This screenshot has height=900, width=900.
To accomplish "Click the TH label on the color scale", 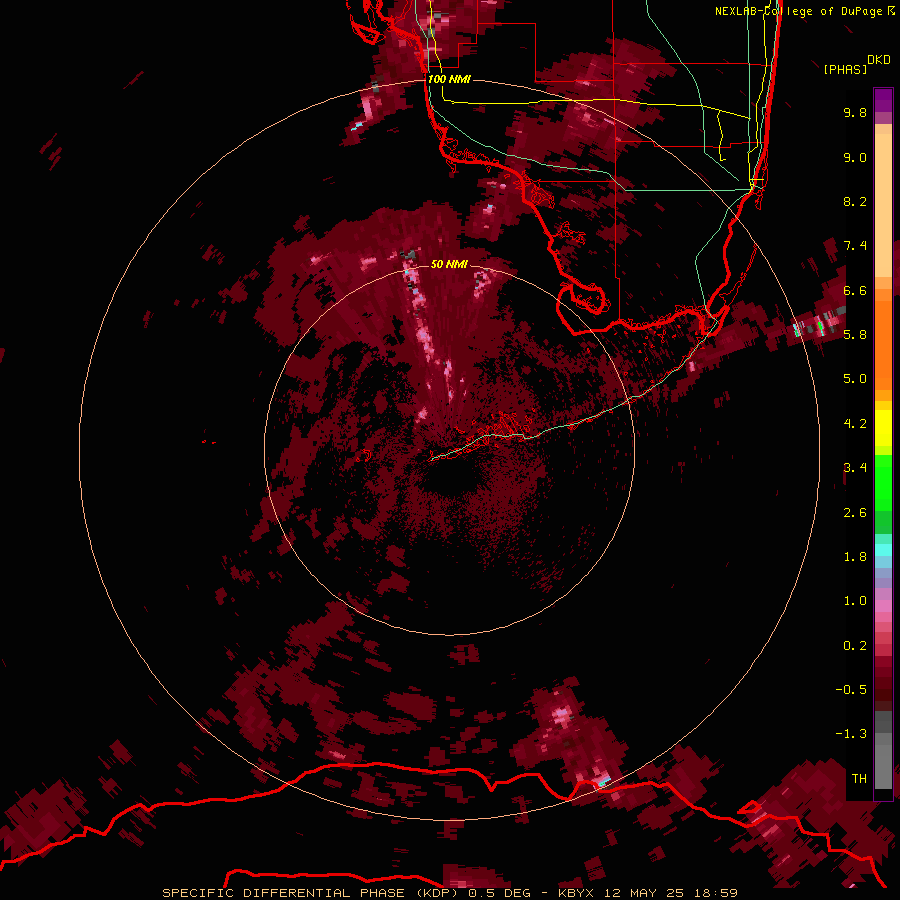I will pyautogui.click(x=859, y=778).
